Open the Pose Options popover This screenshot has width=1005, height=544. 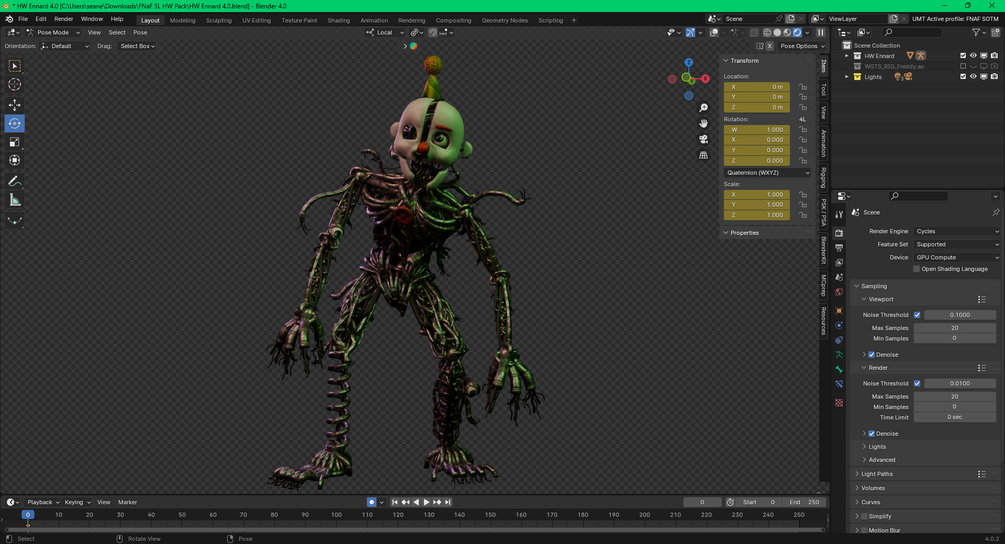pyautogui.click(x=799, y=46)
